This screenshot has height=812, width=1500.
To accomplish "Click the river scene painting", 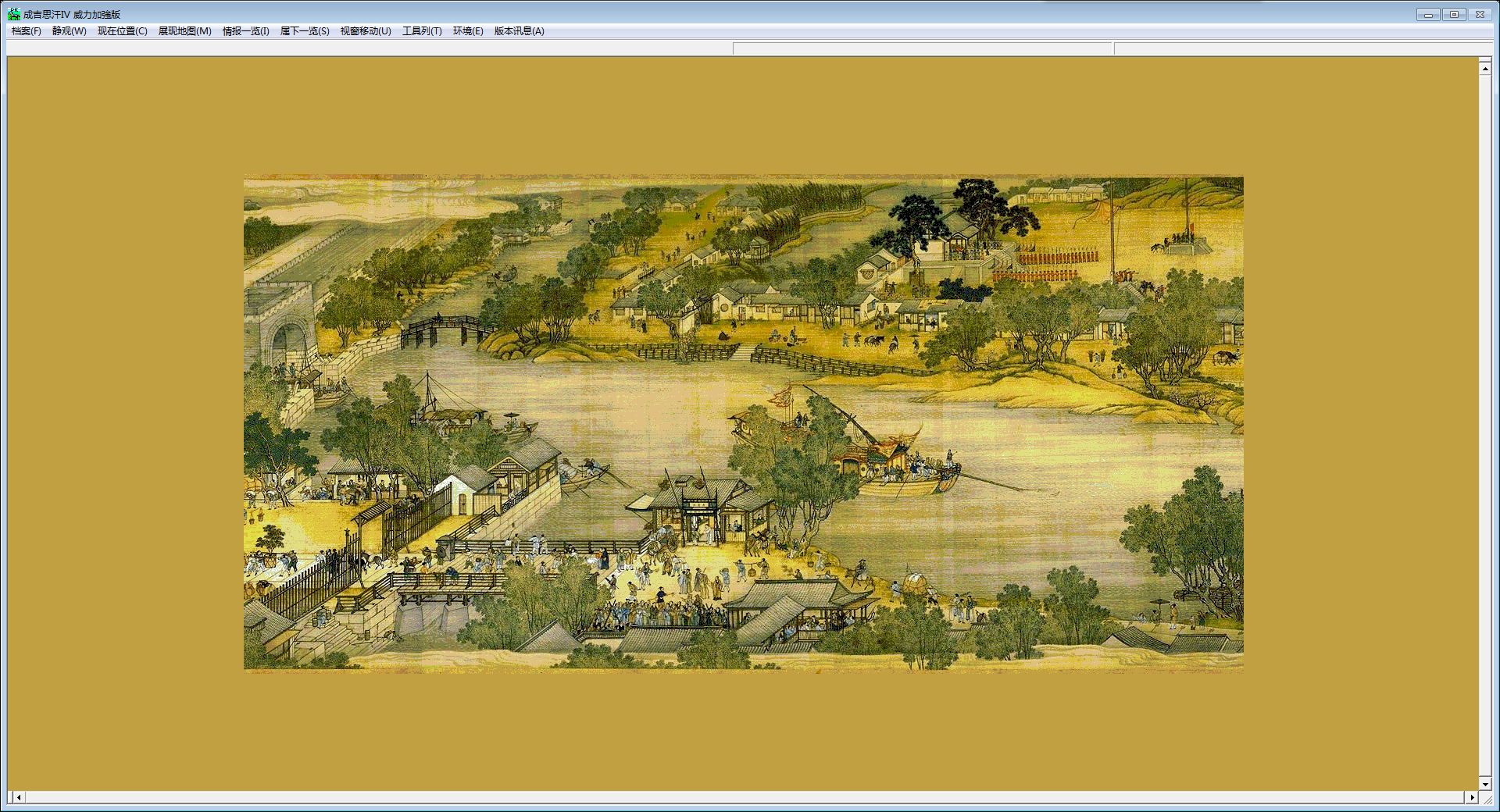I will pyautogui.click(x=743, y=422).
